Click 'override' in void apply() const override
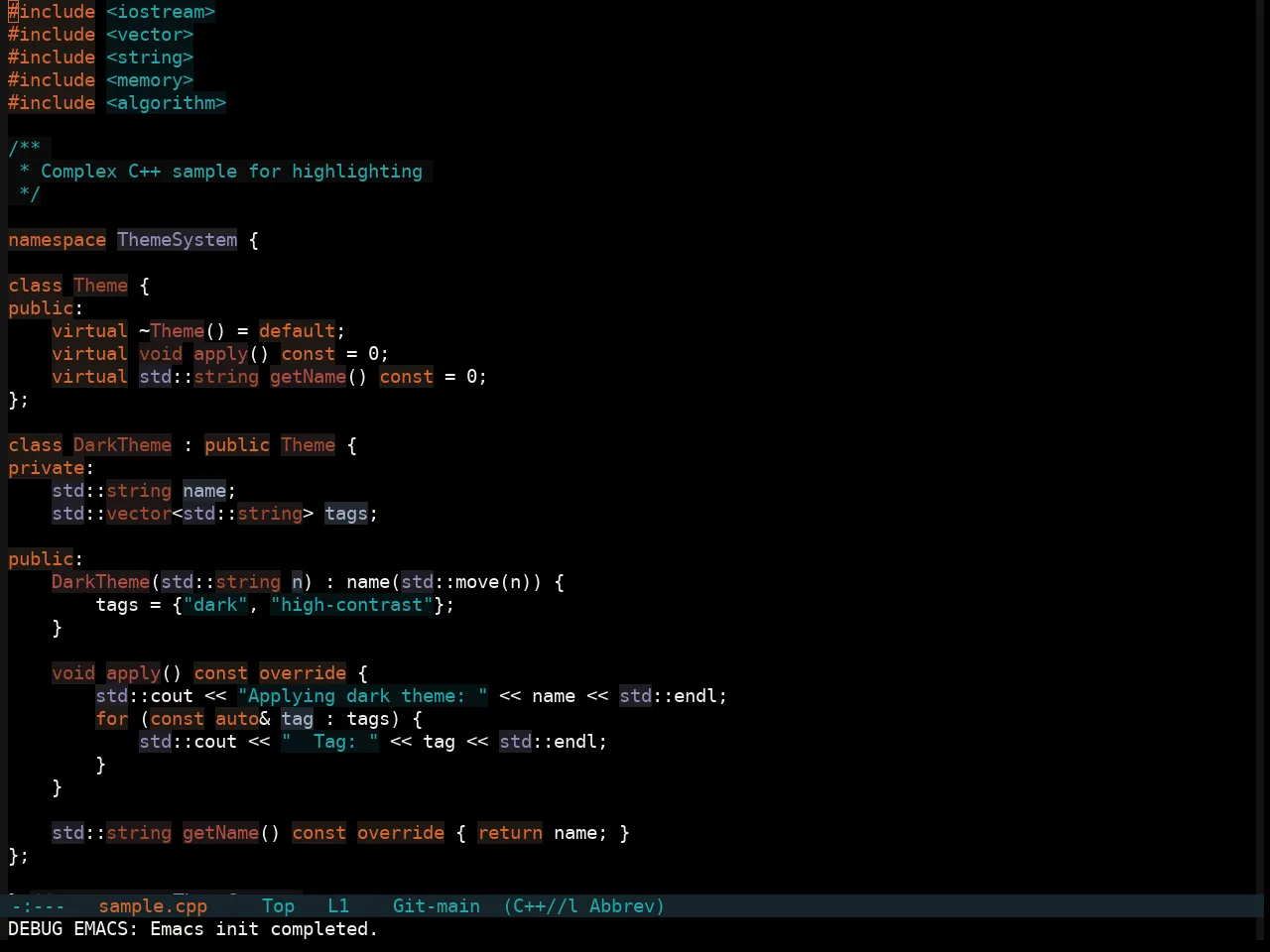The width and height of the screenshot is (1270, 952). (303, 673)
